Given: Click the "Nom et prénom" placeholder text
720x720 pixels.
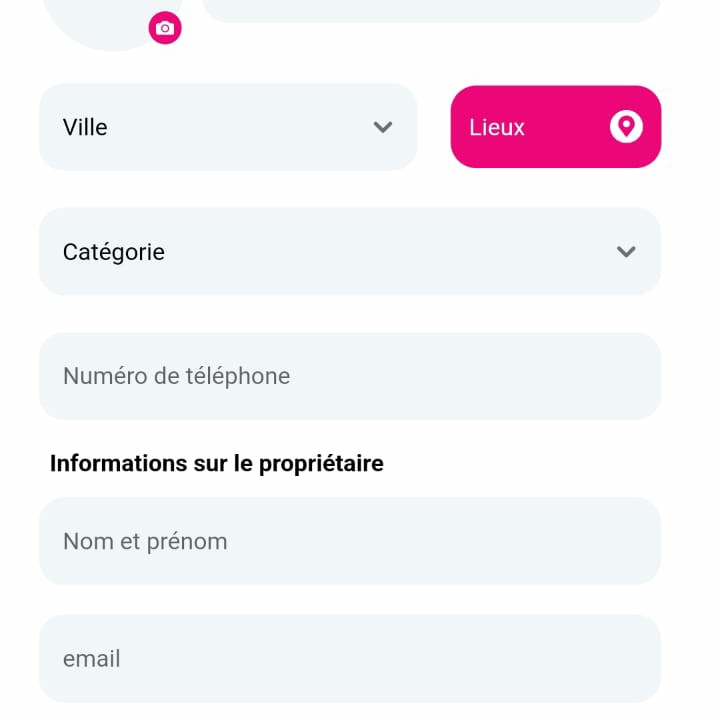Looking at the screenshot, I should click(145, 541).
